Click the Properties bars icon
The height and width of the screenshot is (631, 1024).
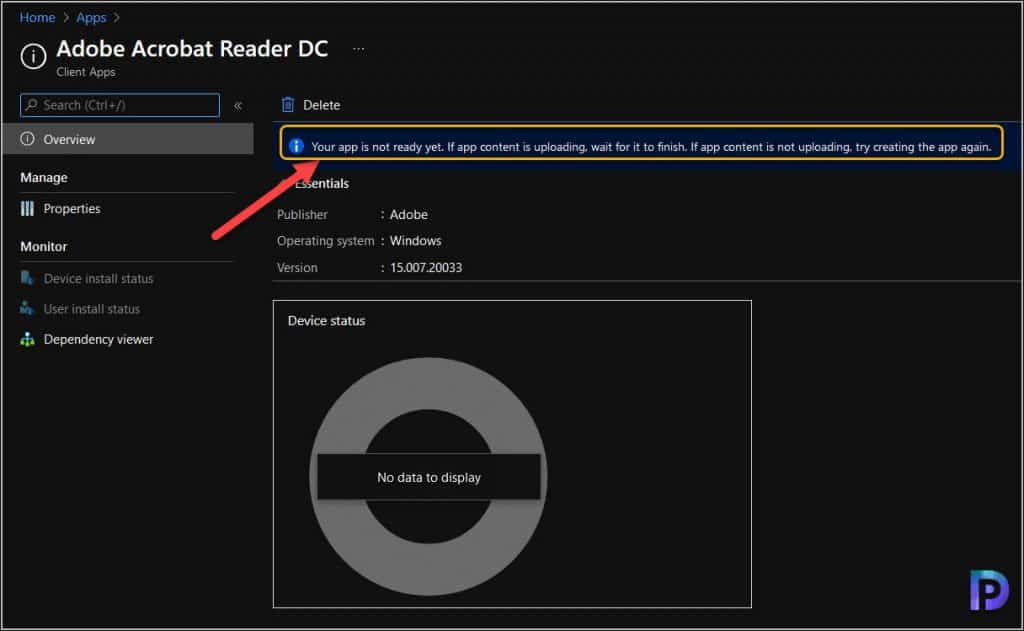(x=27, y=209)
